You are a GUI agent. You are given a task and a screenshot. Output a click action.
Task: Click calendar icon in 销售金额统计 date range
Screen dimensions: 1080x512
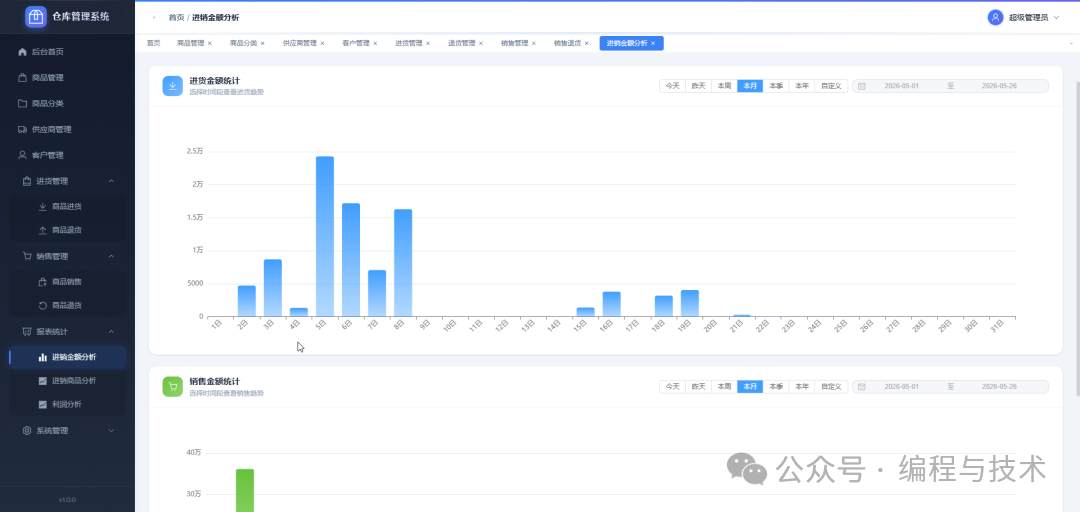(862, 387)
